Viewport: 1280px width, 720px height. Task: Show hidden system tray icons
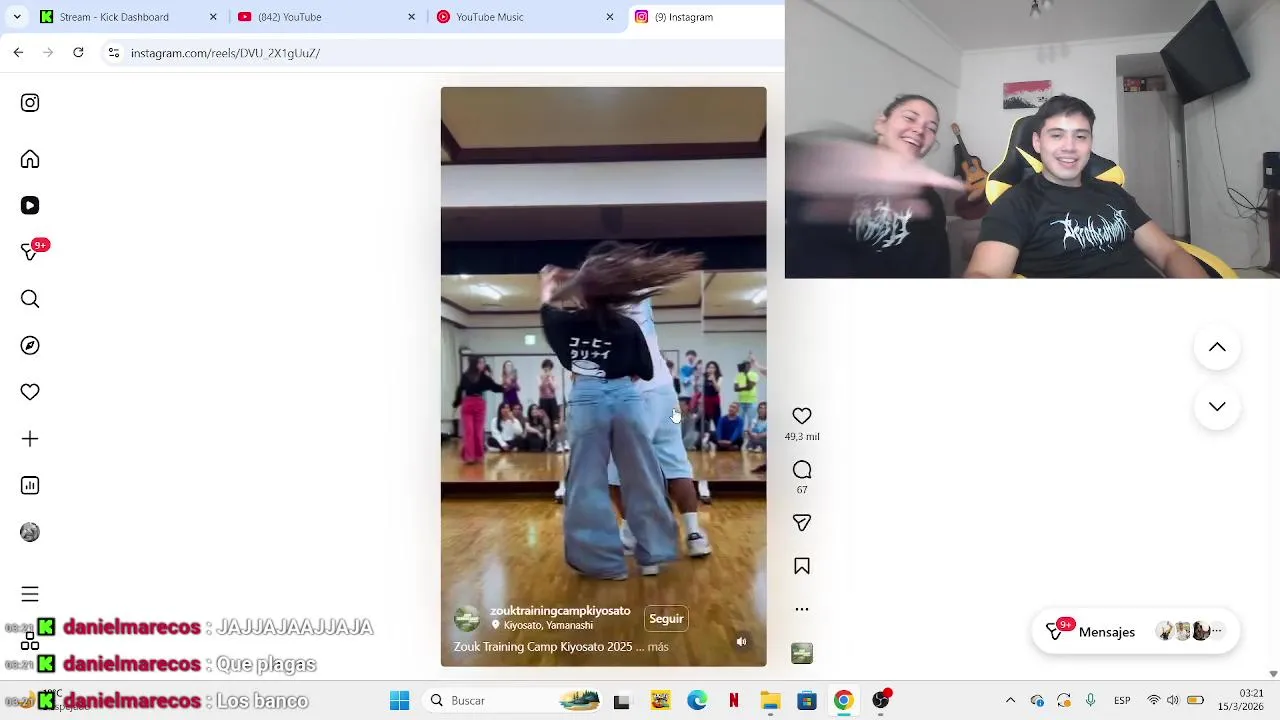[1010, 701]
